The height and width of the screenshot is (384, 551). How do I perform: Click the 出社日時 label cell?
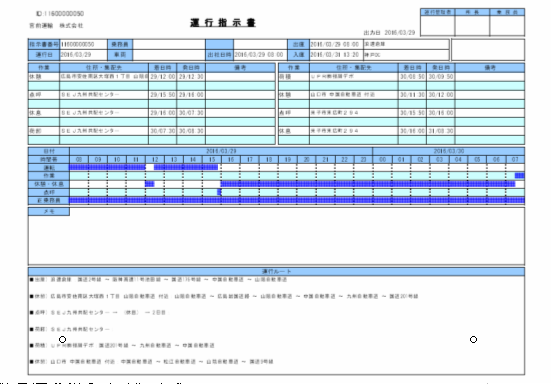pyautogui.click(x=220, y=55)
